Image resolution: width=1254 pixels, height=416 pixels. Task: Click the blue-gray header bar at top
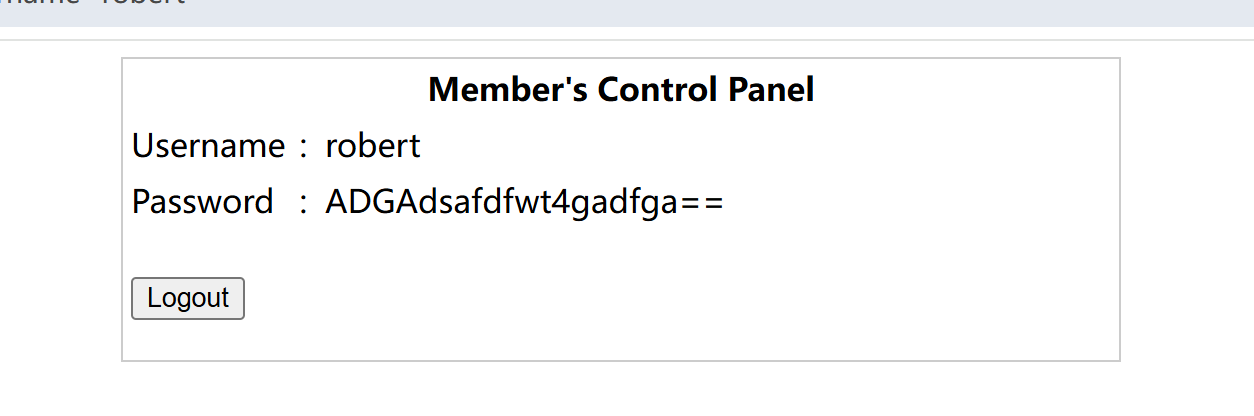tap(700, 12)
